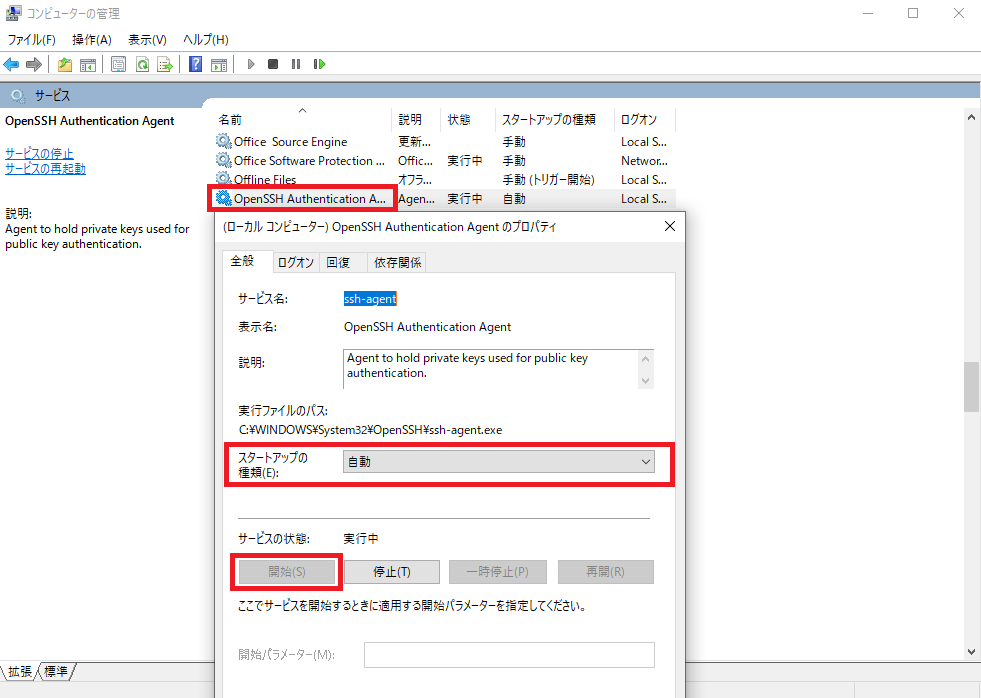Click the サービスの停止 link
This screenshot has height=698, width=981.
pos(39,154)
